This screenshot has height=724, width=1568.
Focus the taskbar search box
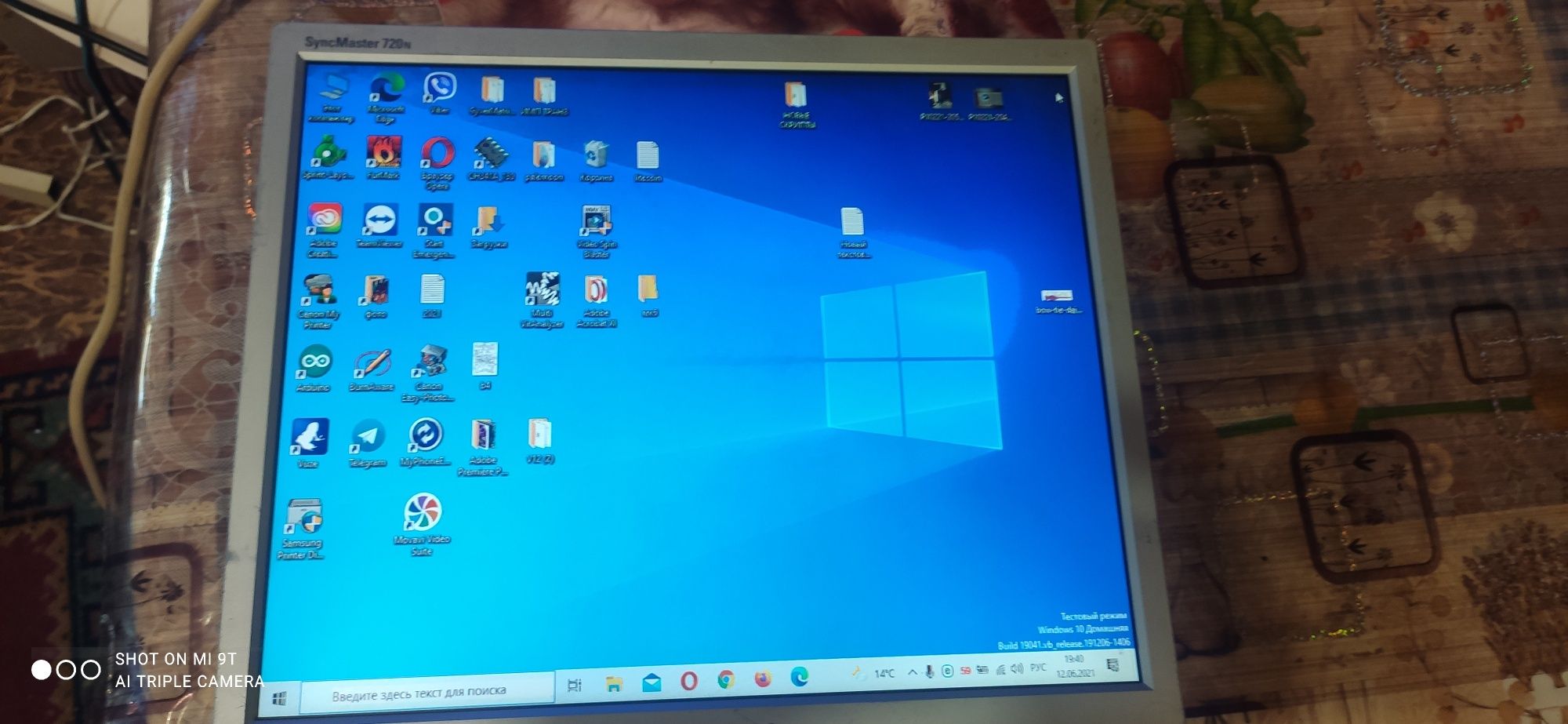[x=427, y=693]
